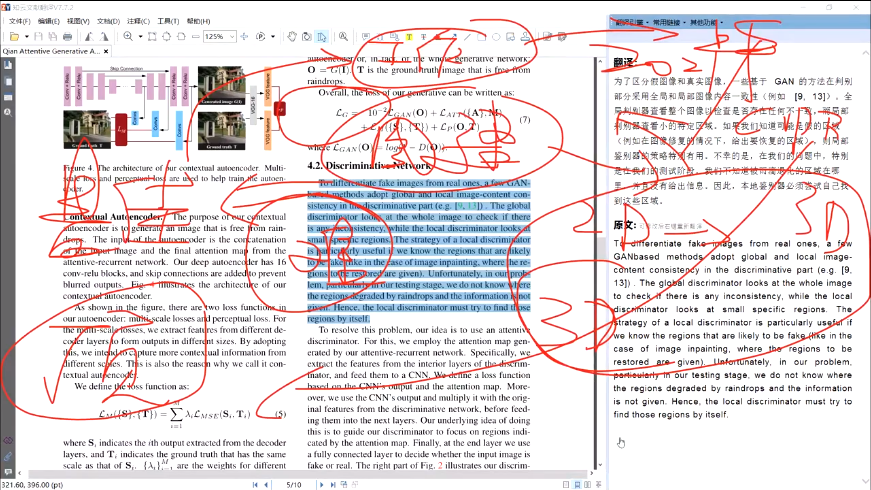Image resolution: width=871 pixels, height=490 pixels.
Task: Go to the next page
Action: (x=321, y=484)
